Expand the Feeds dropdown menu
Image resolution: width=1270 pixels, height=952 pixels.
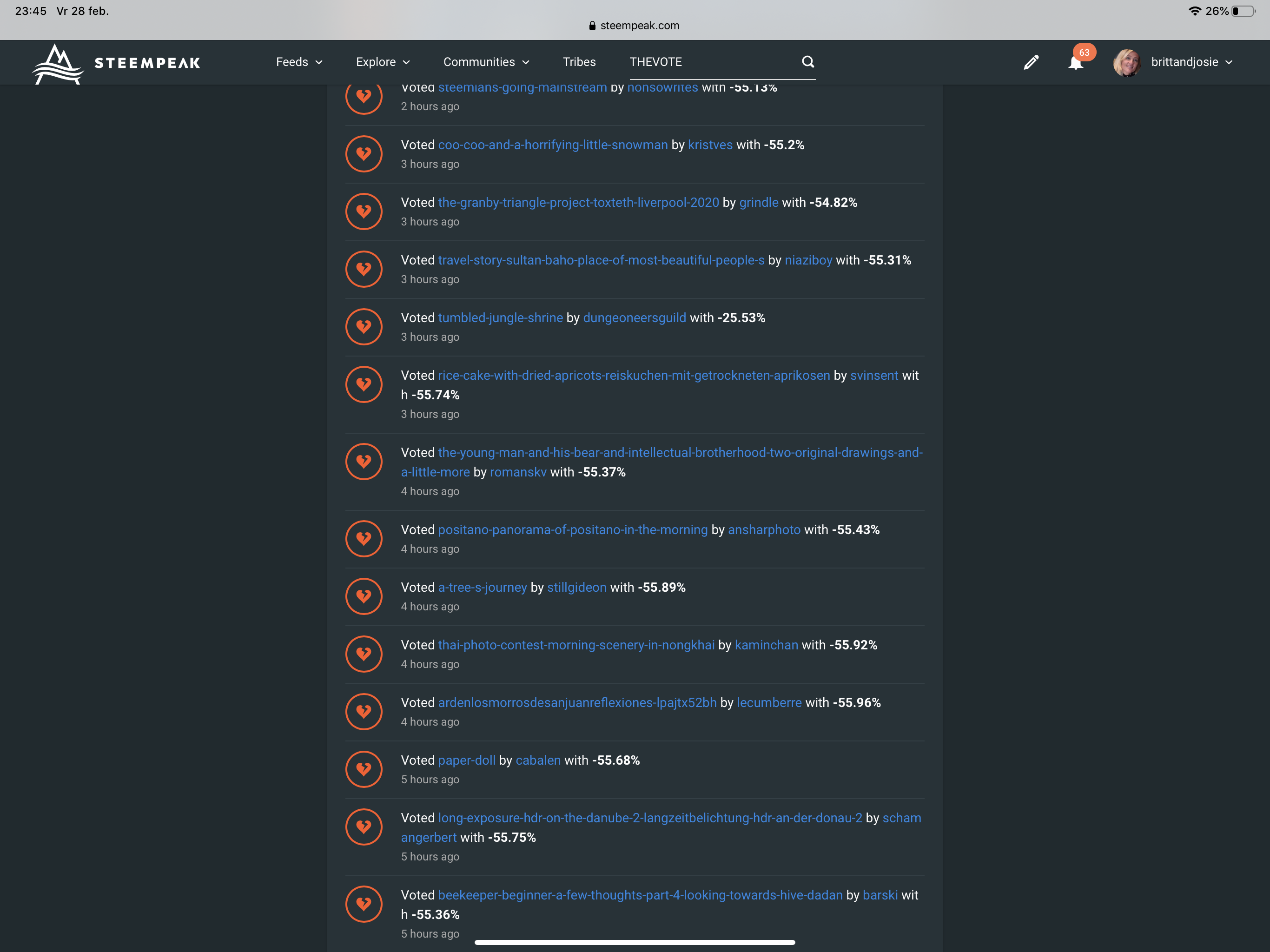click(x=298, y=62)
